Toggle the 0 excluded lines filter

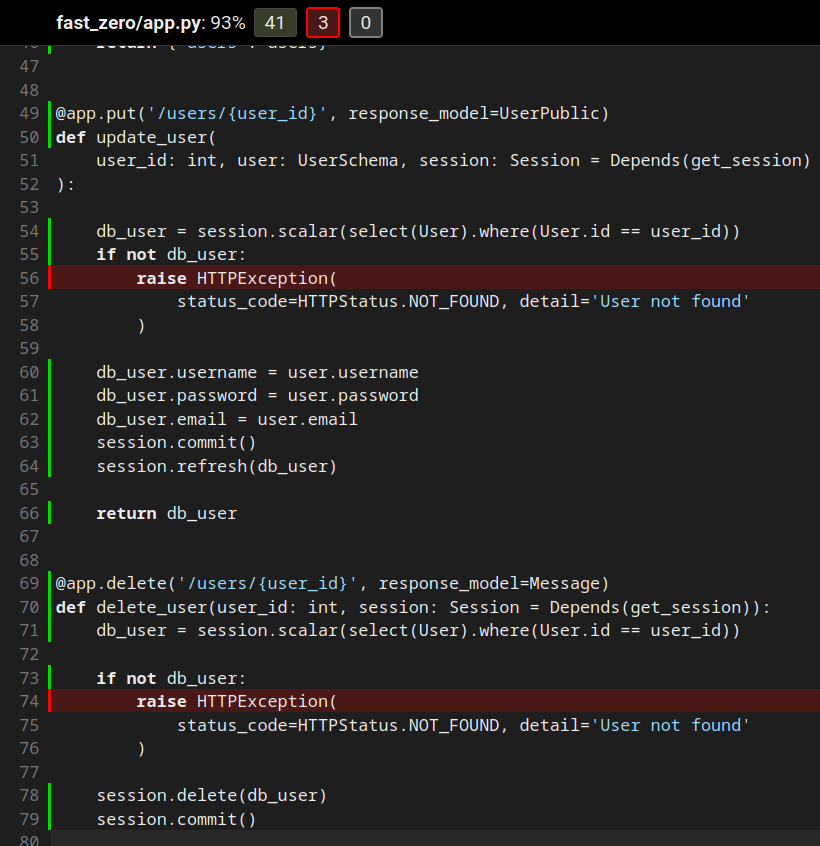[365, 23]
